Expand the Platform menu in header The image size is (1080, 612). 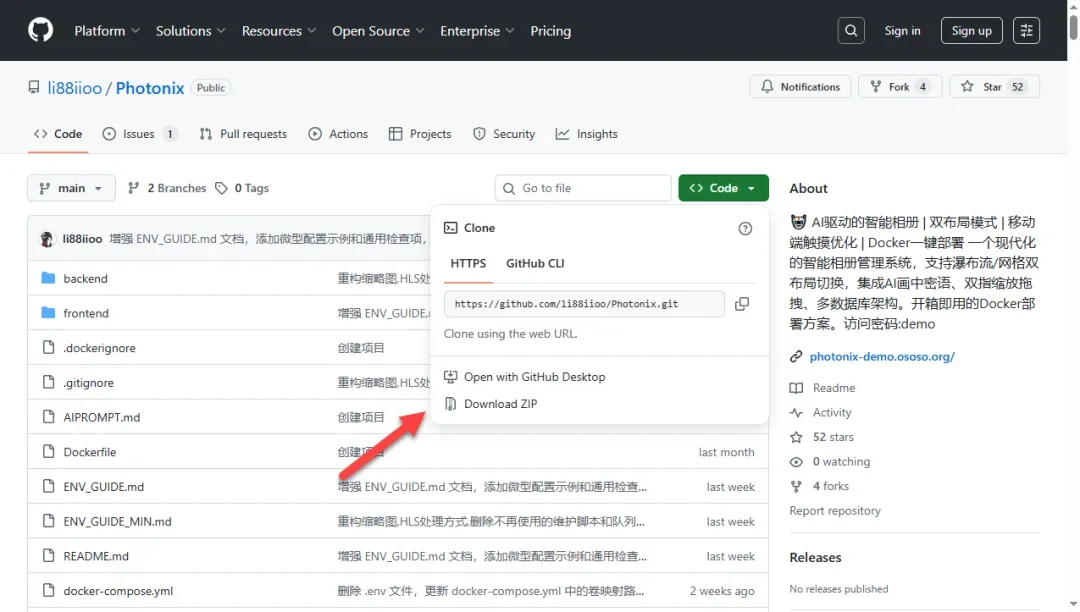(107, 31)
